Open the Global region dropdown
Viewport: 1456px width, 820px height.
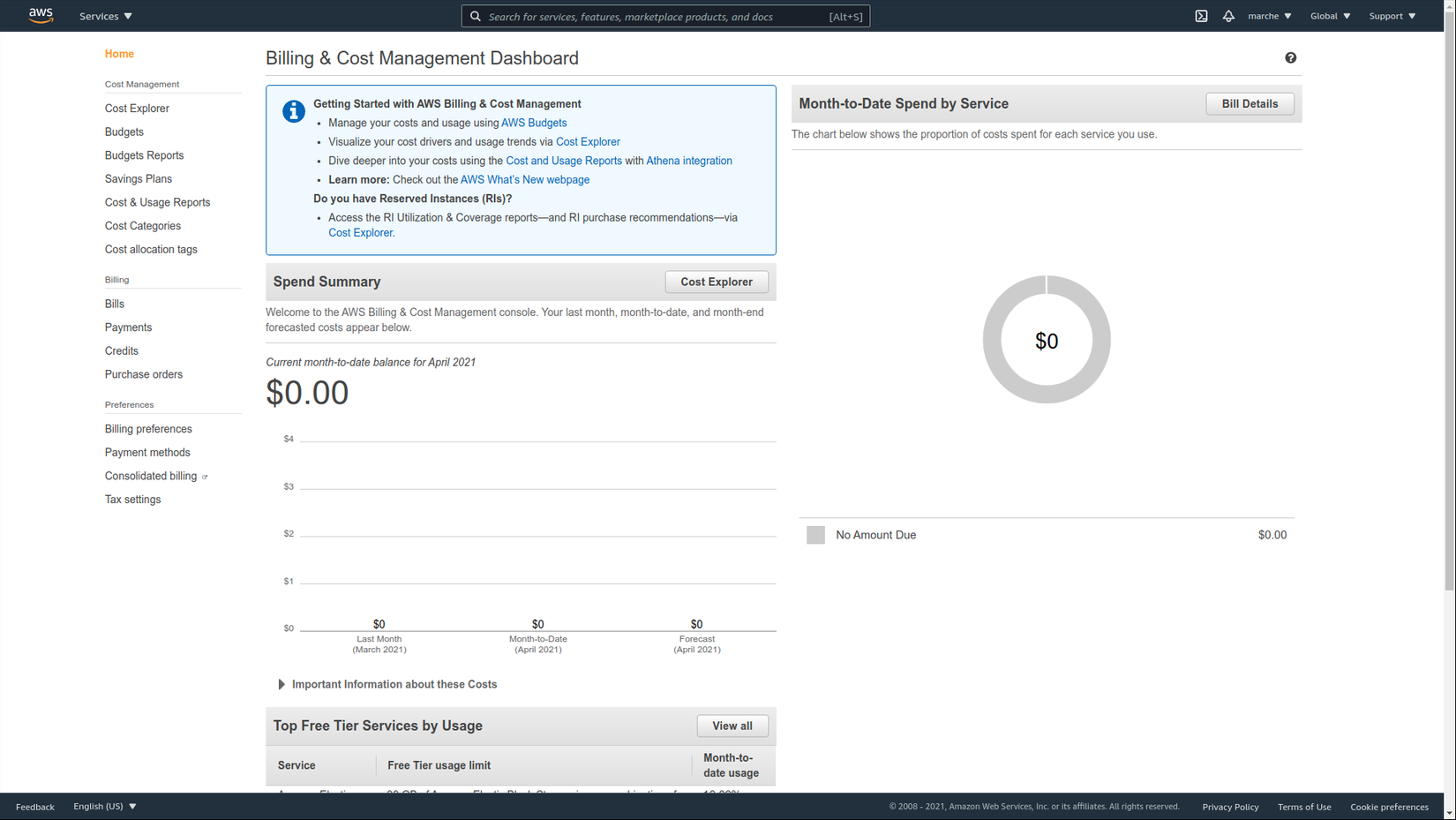click(1331, 16)
